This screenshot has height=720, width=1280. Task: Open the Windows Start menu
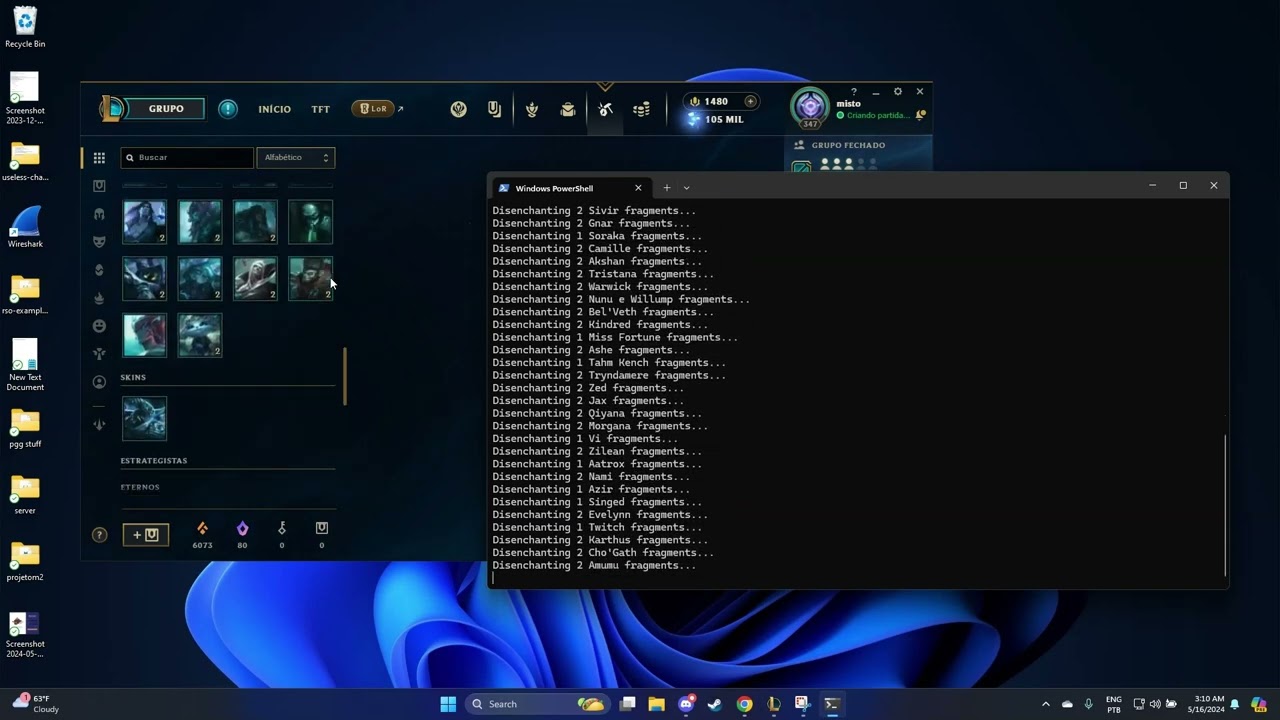pos(448,704)
